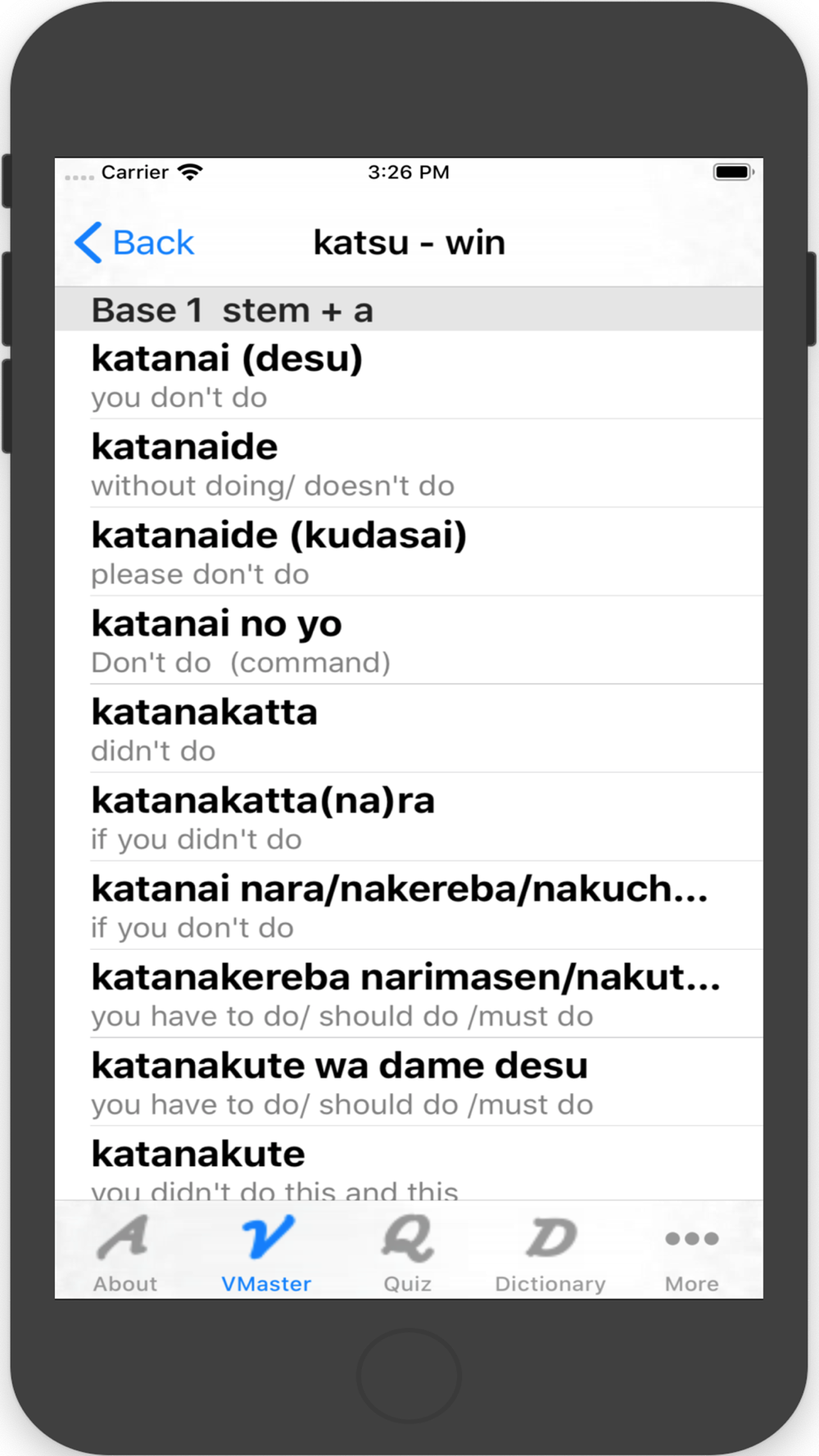Go back using the Back button
Image resolution: width=819 pixels, height=1456 pixels.
point(134,242)
